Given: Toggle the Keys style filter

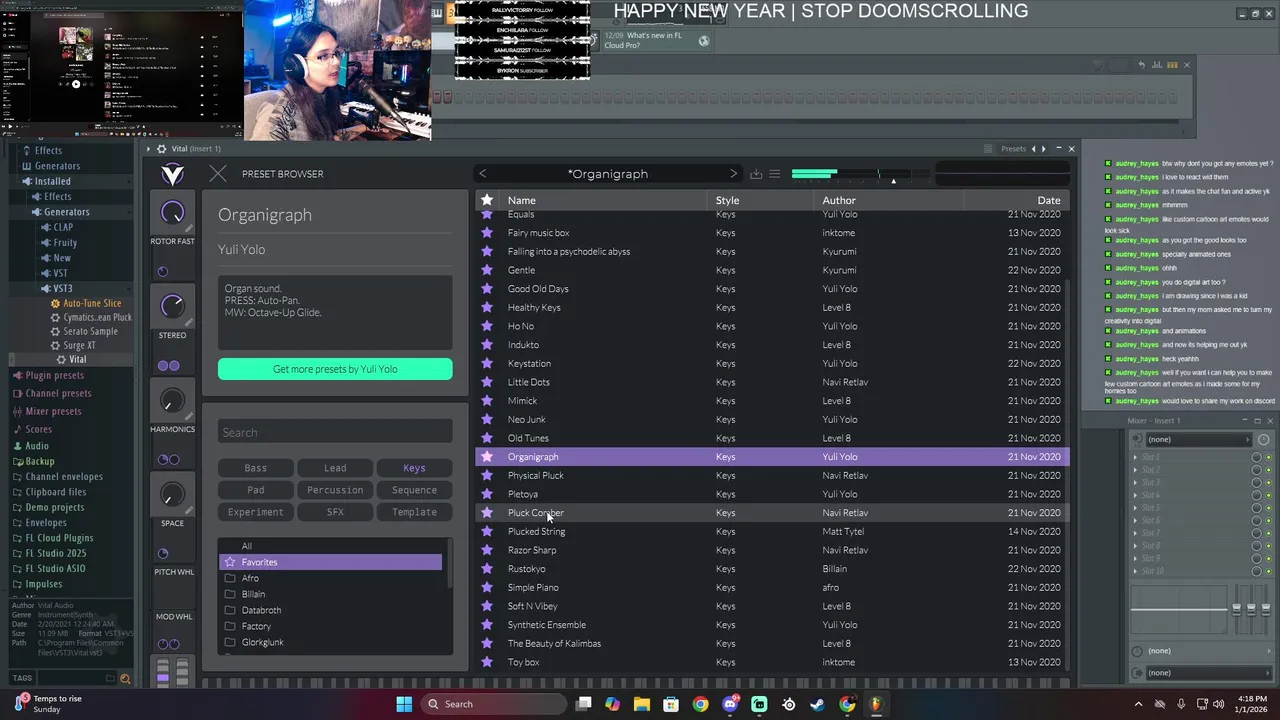Looking at the screenshot, I should point(414,468).
